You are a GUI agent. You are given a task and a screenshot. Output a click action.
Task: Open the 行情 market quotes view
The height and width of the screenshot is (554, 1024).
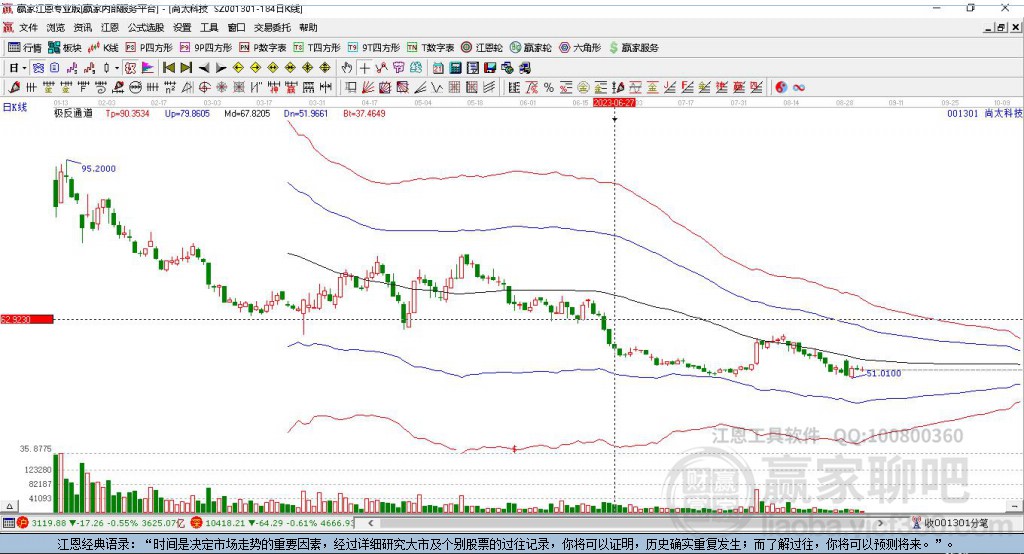point(25,48)
